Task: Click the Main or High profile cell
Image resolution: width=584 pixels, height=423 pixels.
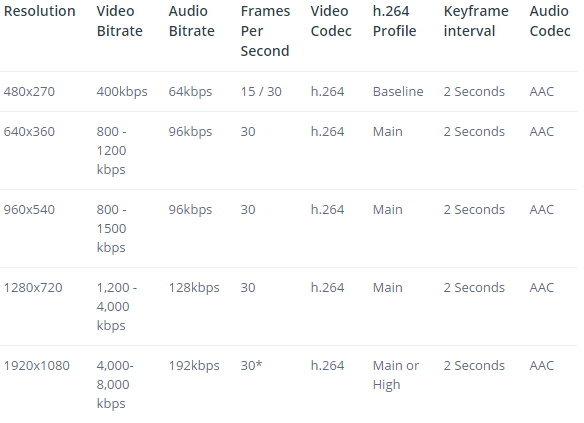Action: click(396, 375)
